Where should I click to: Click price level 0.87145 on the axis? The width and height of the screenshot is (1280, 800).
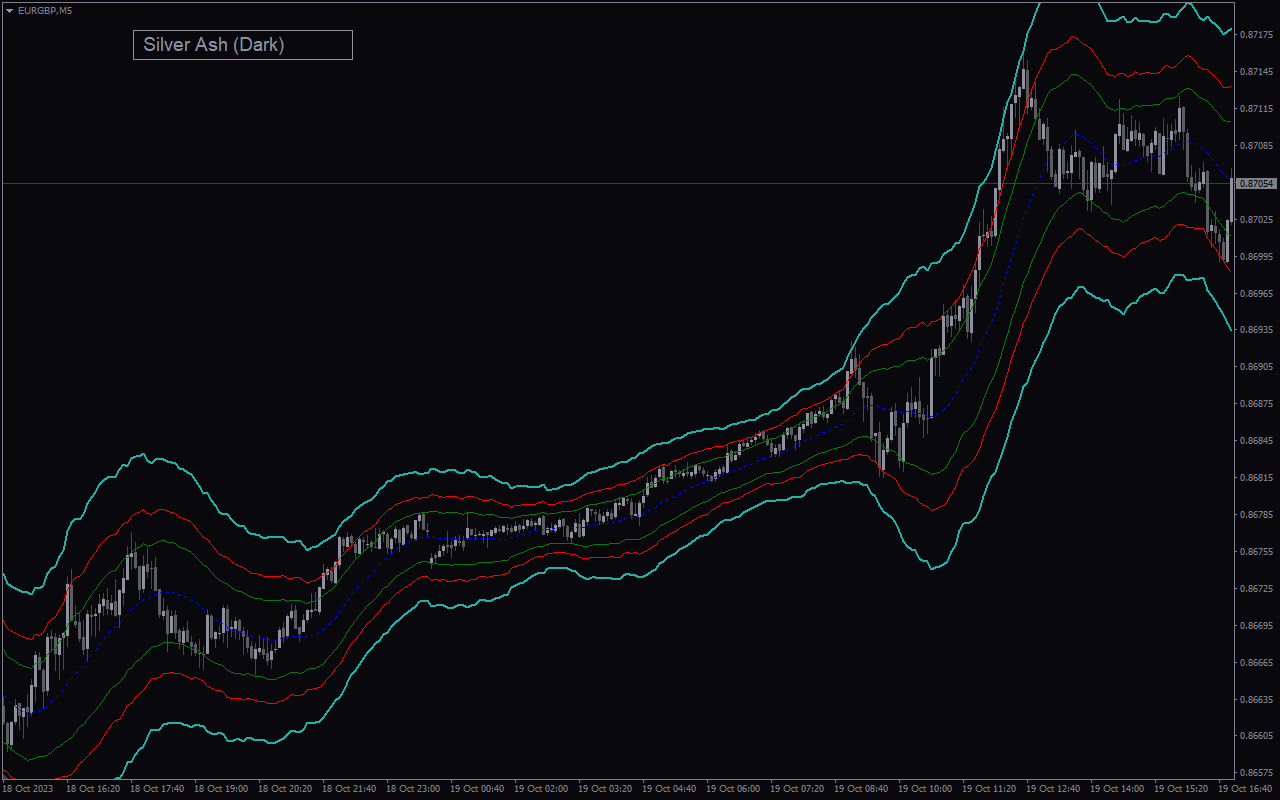click(1256, 72)
